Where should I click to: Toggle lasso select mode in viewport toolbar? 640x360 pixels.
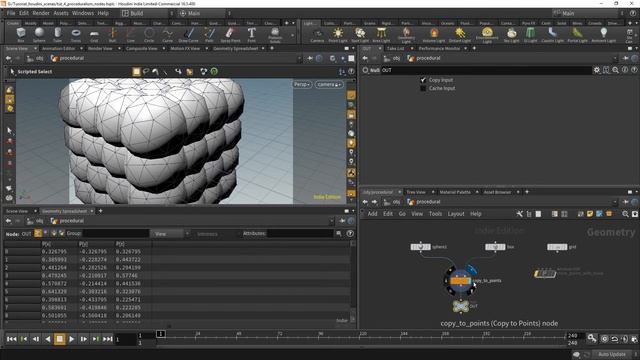[x=146, y=72]
